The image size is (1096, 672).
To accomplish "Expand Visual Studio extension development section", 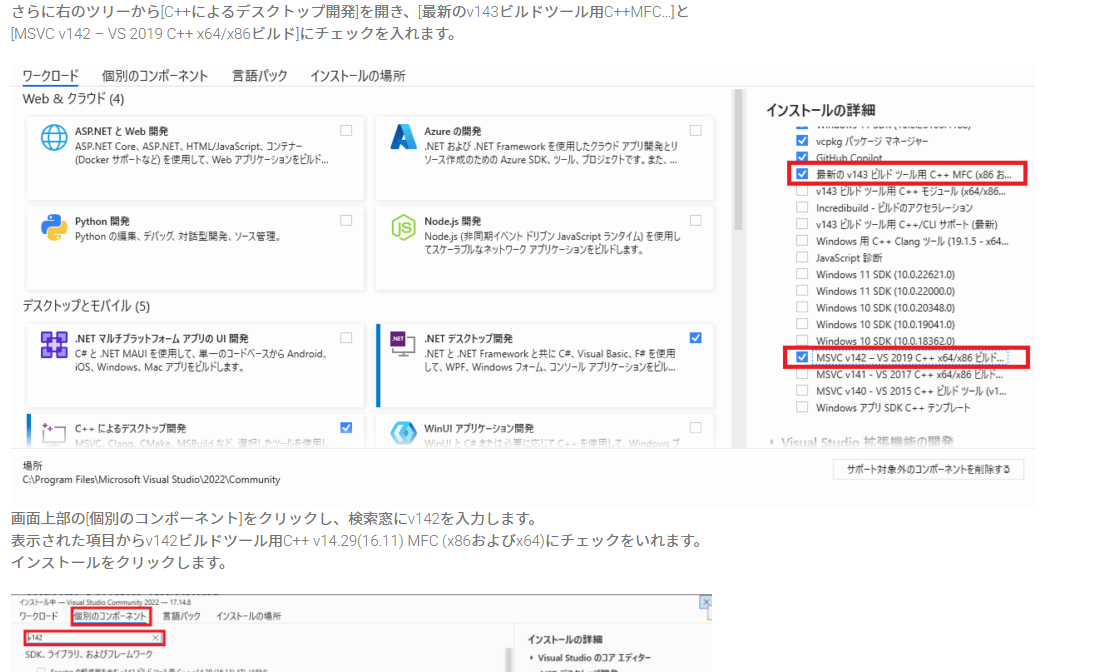I will [x=773, y=442].
